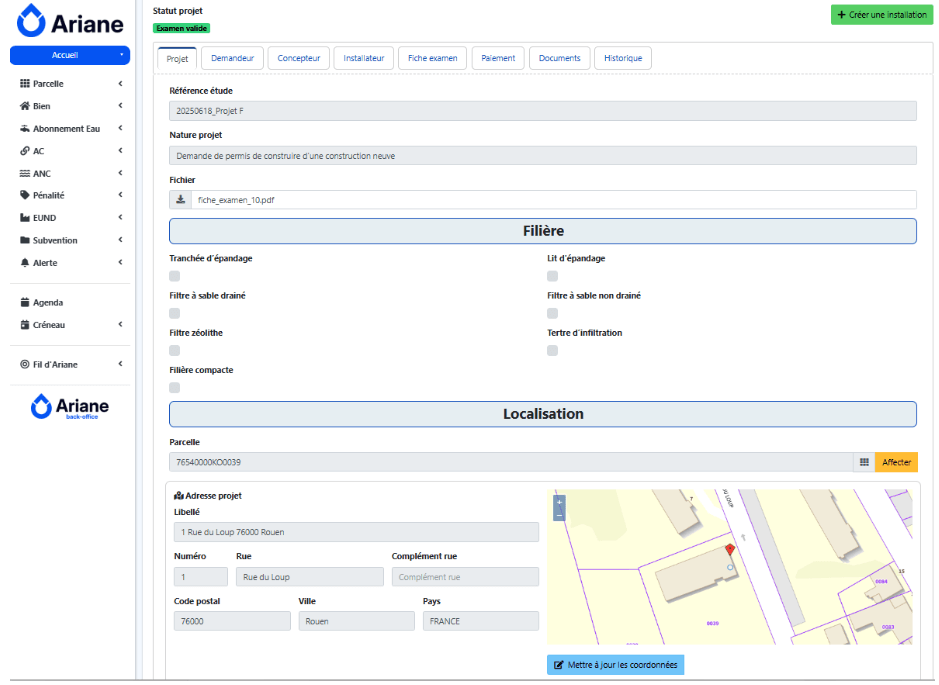Viewport: 939px width, 685px height.
Task: Click the Alerte bell icon in sidebar
Action: [25, 263]
